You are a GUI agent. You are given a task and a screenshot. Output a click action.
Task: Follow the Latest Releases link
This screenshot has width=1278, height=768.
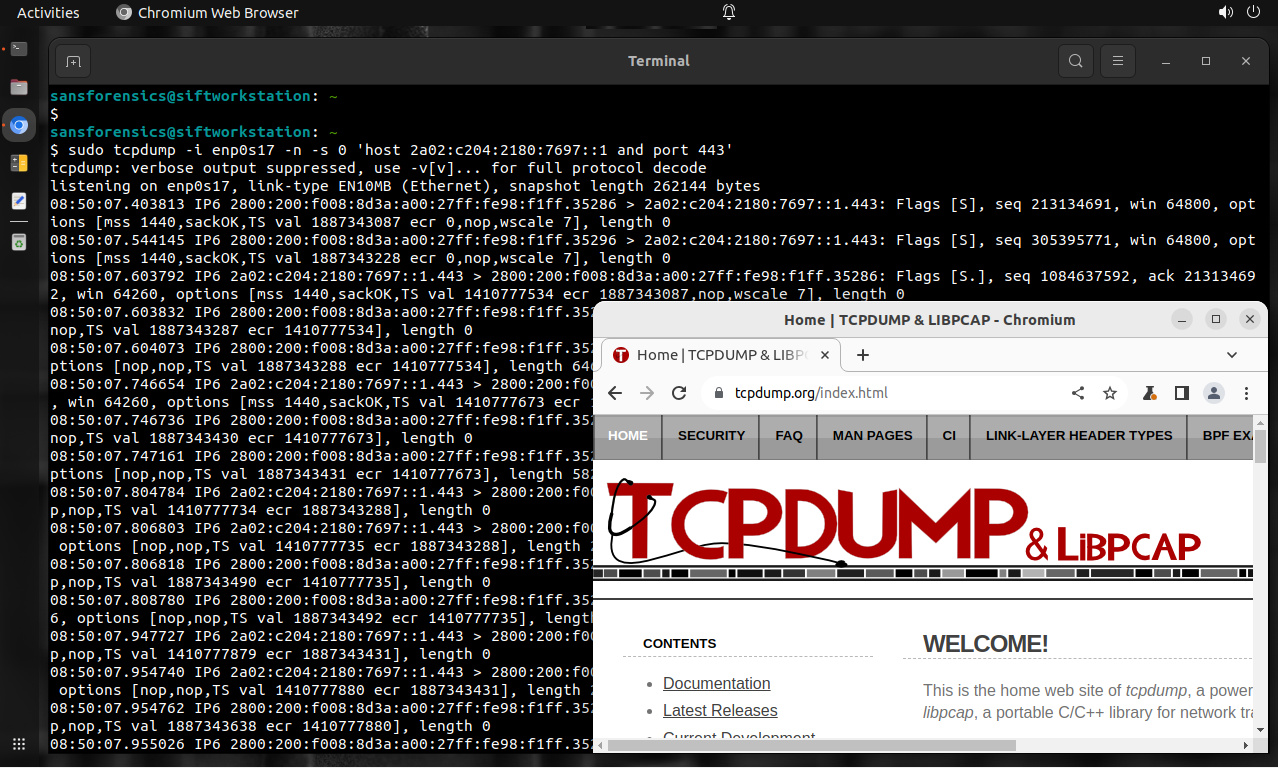[x=720, y=711]
